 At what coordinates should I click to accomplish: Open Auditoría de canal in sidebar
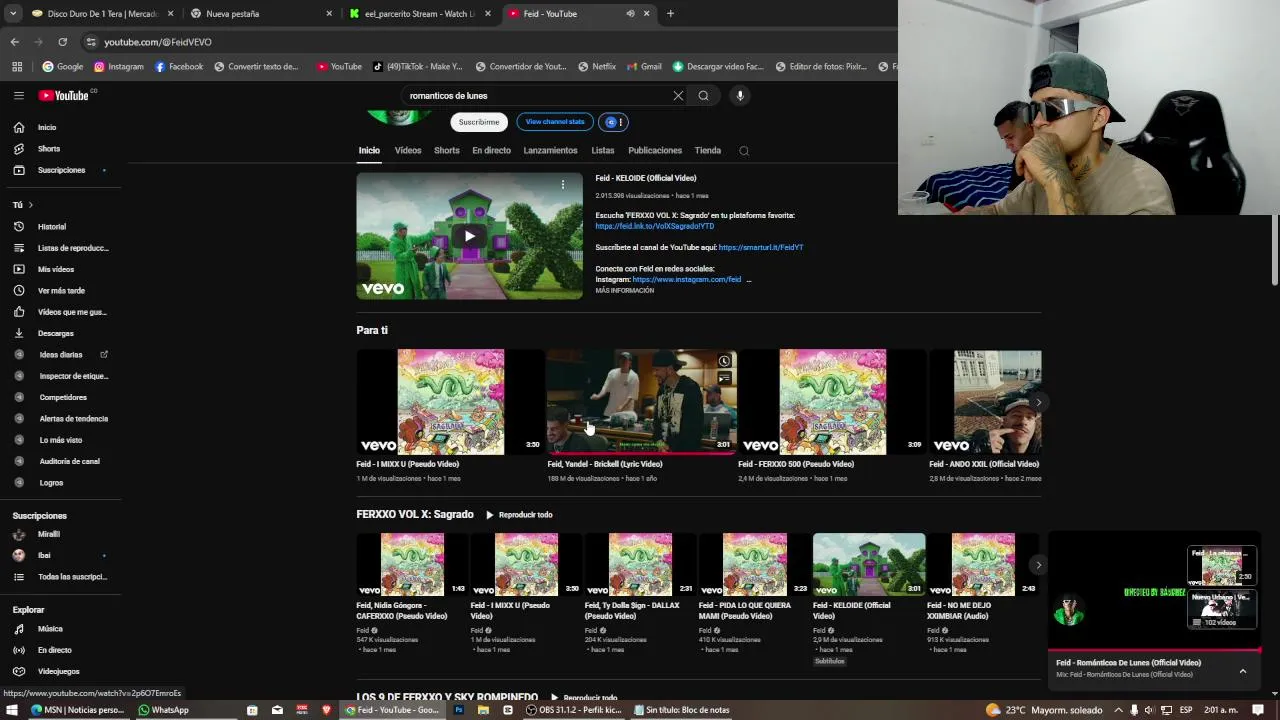pyautogui.click(x=69, y=461)
